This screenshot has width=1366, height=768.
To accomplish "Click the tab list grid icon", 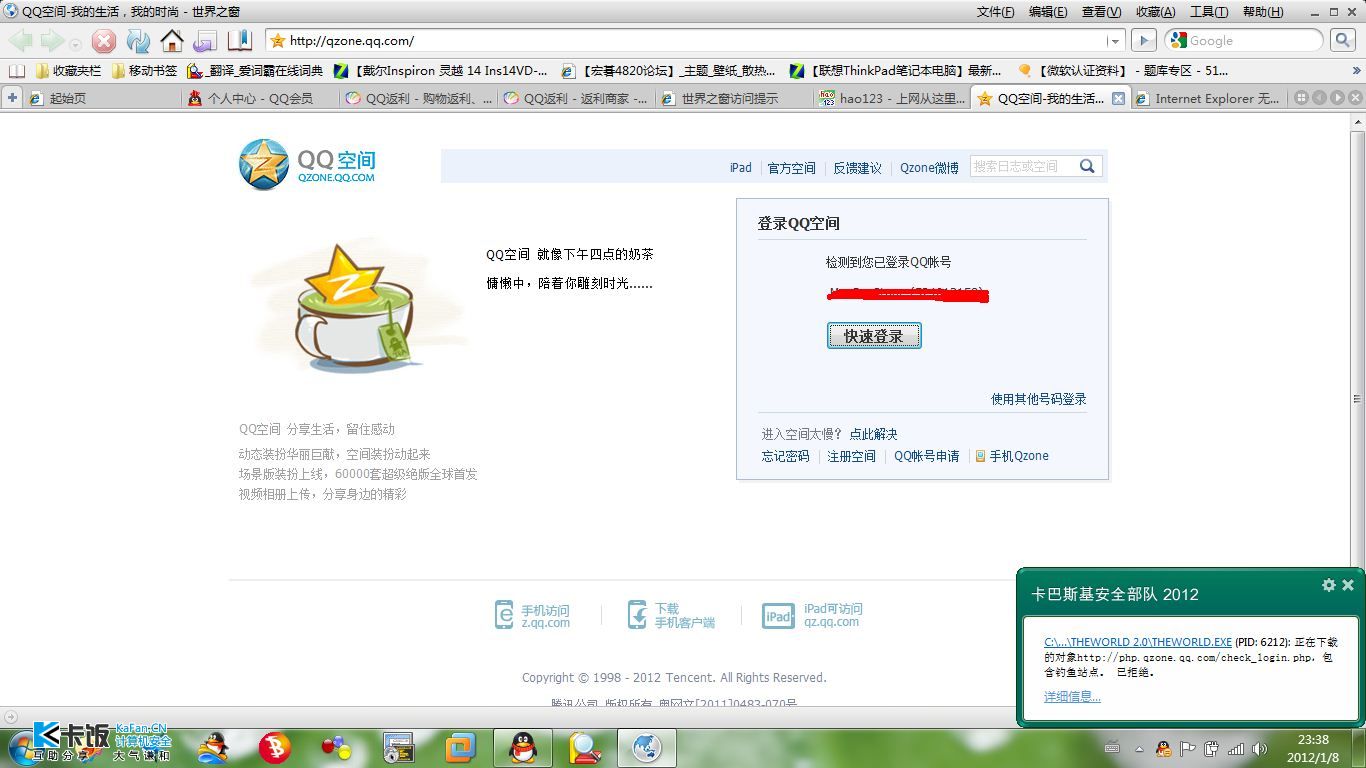I will click(1301, 98).
